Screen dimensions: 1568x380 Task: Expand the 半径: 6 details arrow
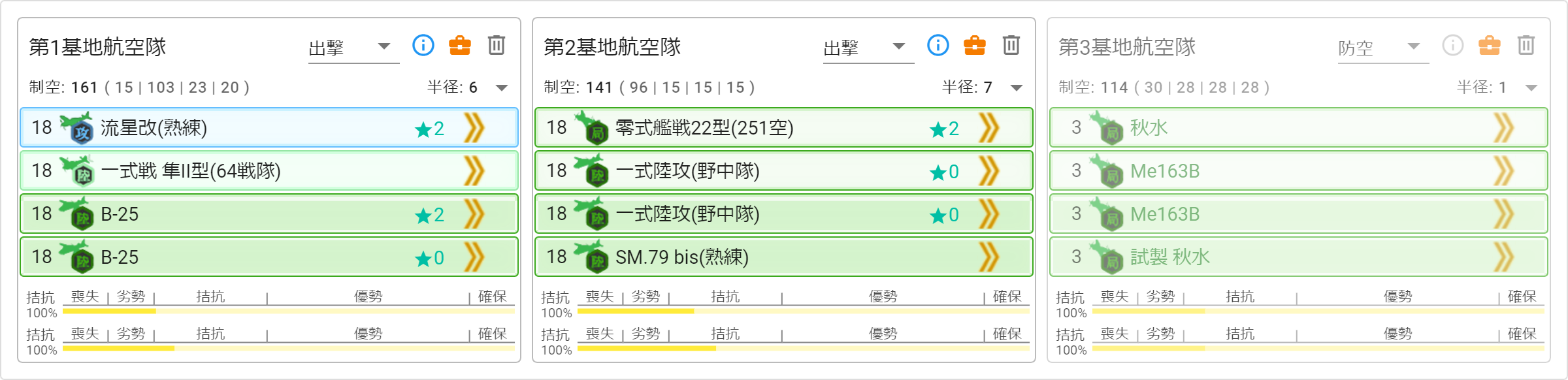click(502, 87)
